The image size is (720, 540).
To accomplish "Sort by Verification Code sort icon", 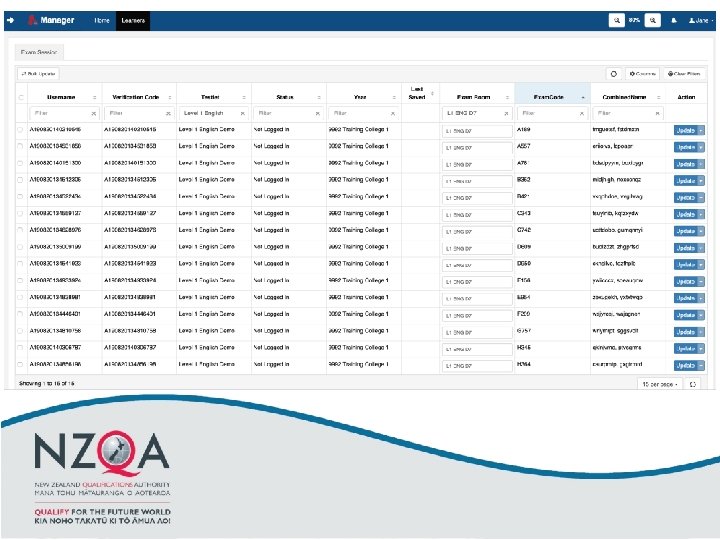I will (169, 97).
